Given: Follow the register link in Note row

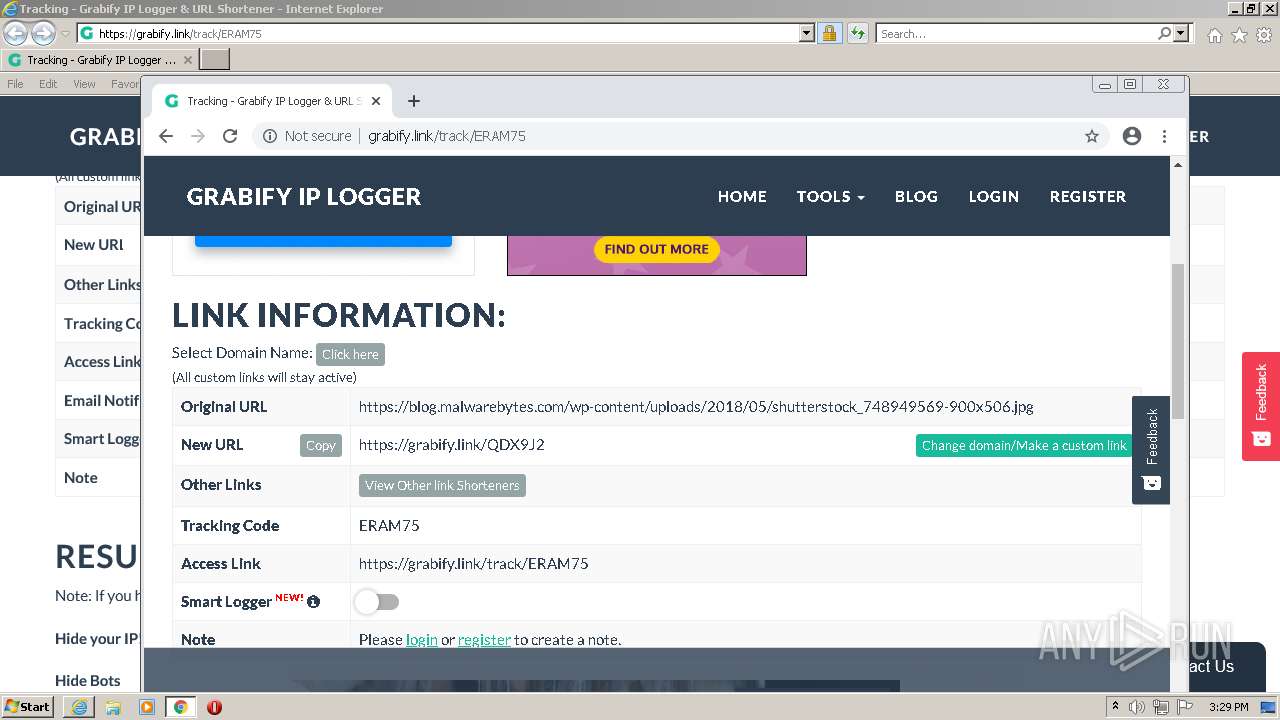Looking at the screenshot, I should [x=484, y=639].
